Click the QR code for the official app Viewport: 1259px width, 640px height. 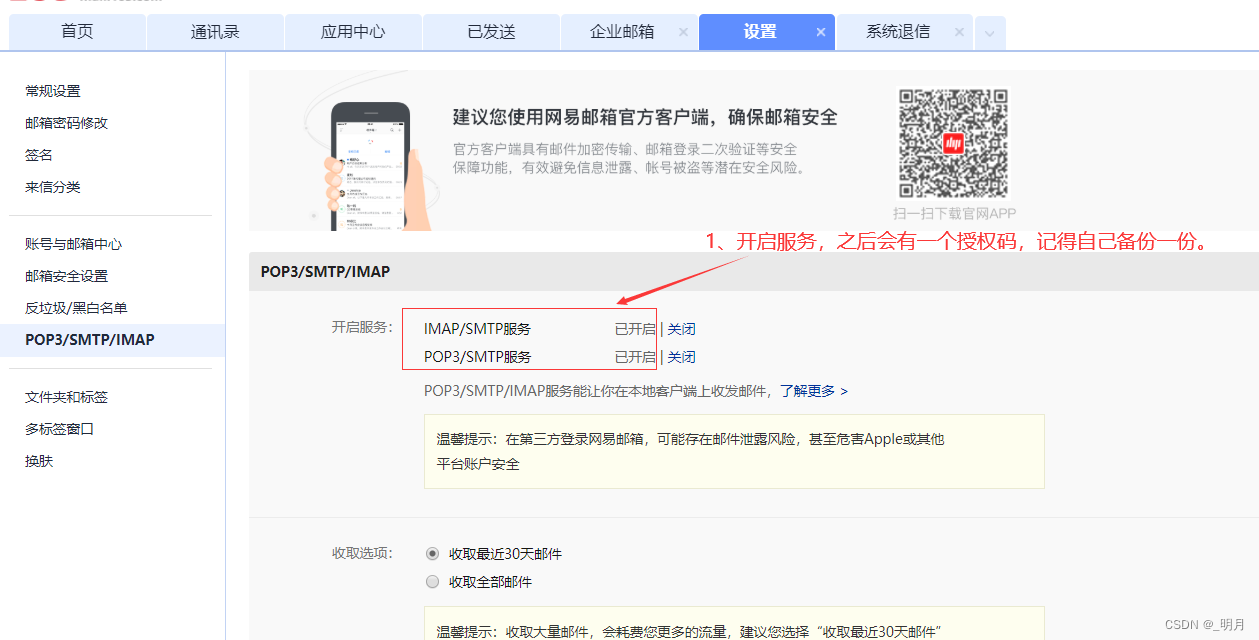(x=953, y=144)
